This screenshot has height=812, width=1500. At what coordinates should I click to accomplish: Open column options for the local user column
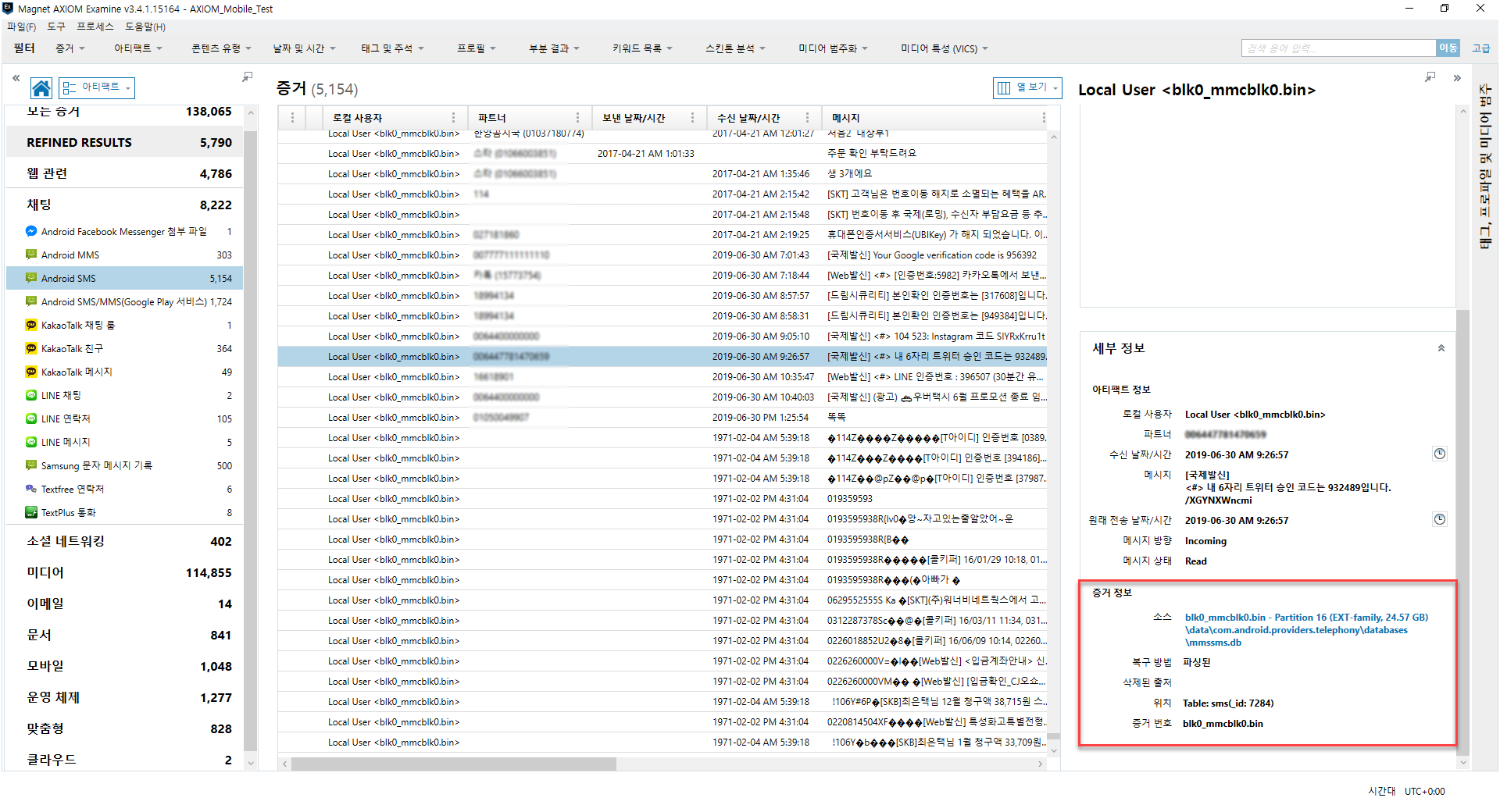(x=453, y=118)
